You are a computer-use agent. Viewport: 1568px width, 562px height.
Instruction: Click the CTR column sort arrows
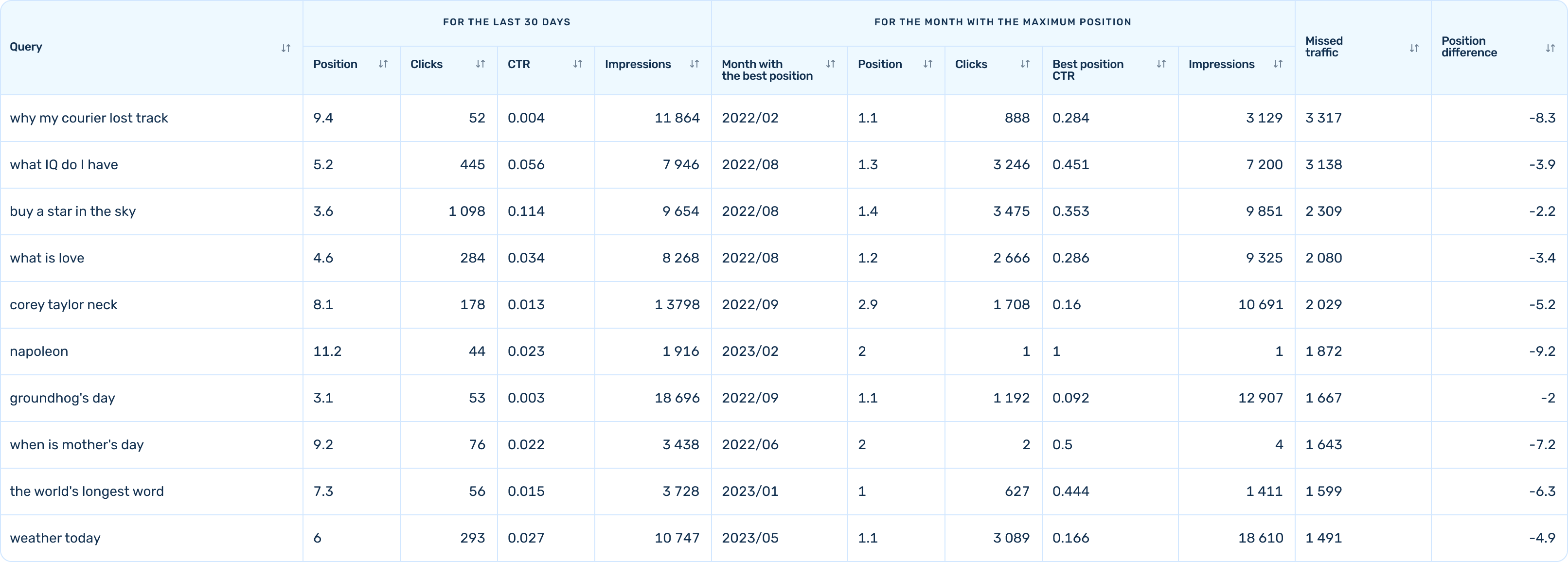(x=578, y=64)
